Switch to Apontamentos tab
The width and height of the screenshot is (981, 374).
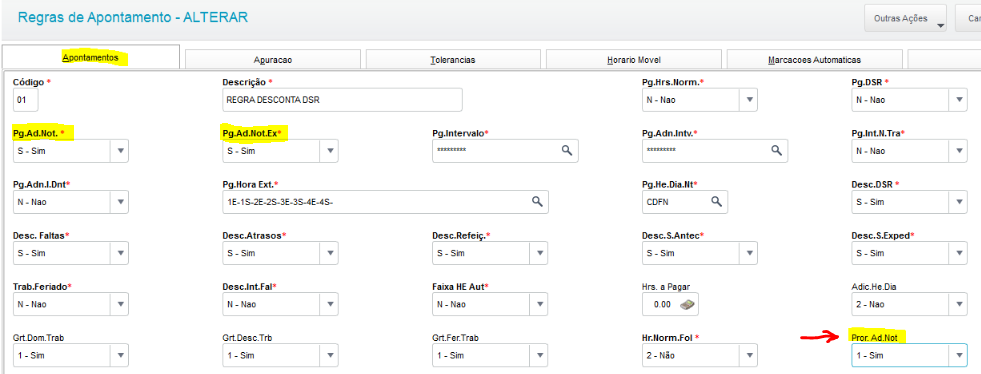coord(91,58)
